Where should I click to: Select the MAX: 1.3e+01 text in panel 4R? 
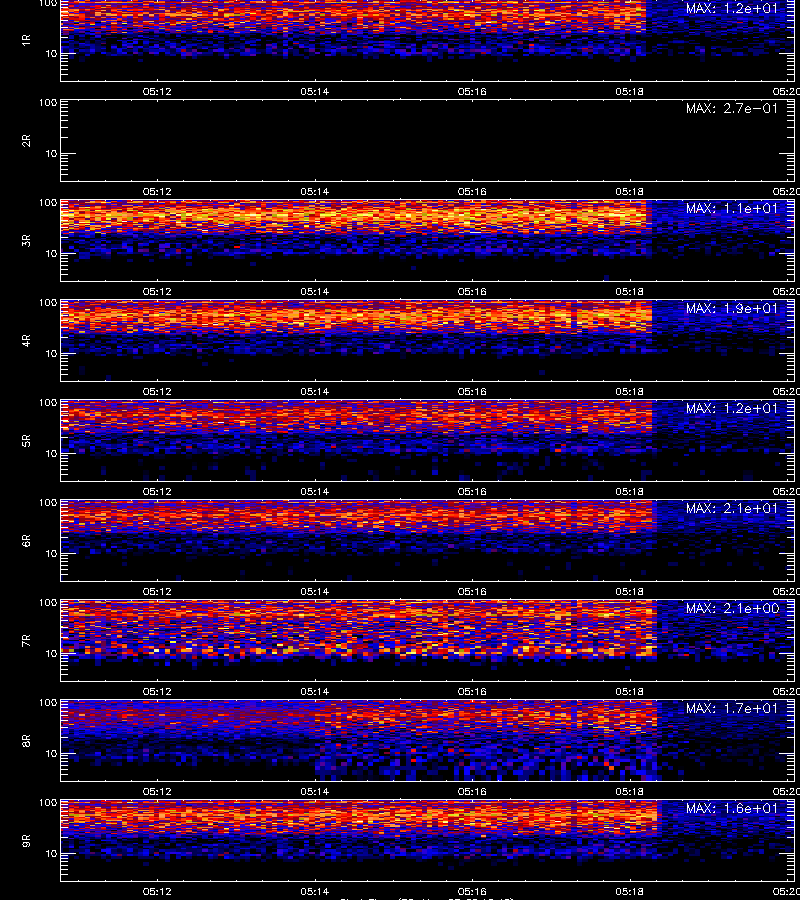[x=732, y=308]
